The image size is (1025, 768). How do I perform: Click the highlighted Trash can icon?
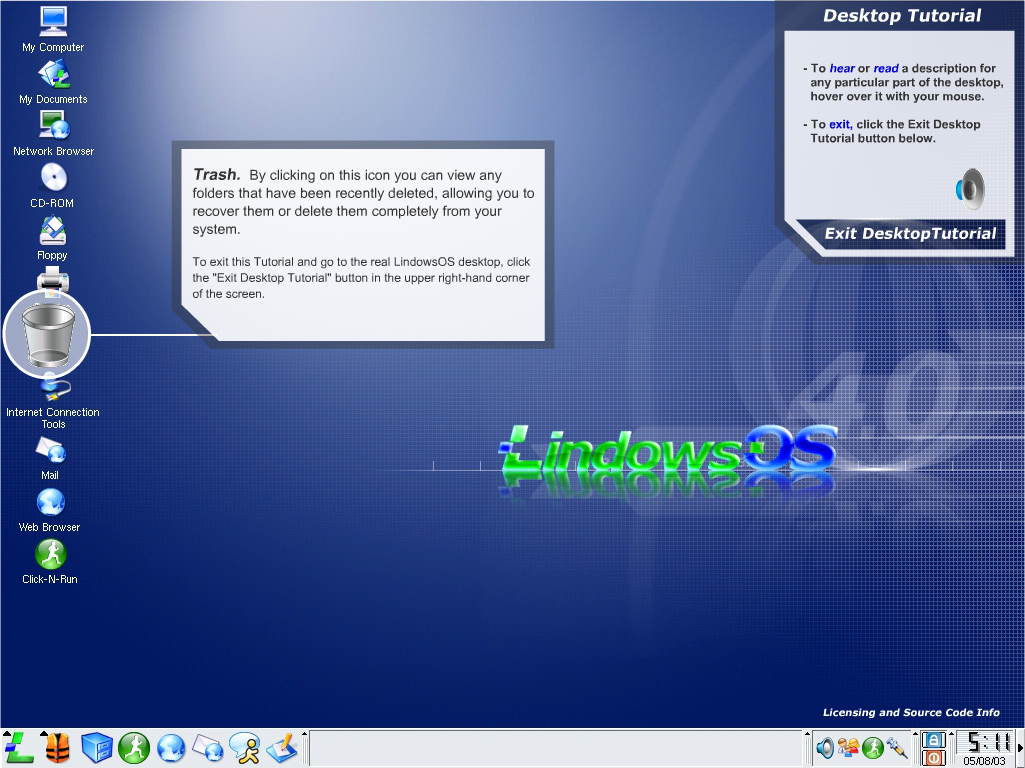pos(47,335)
